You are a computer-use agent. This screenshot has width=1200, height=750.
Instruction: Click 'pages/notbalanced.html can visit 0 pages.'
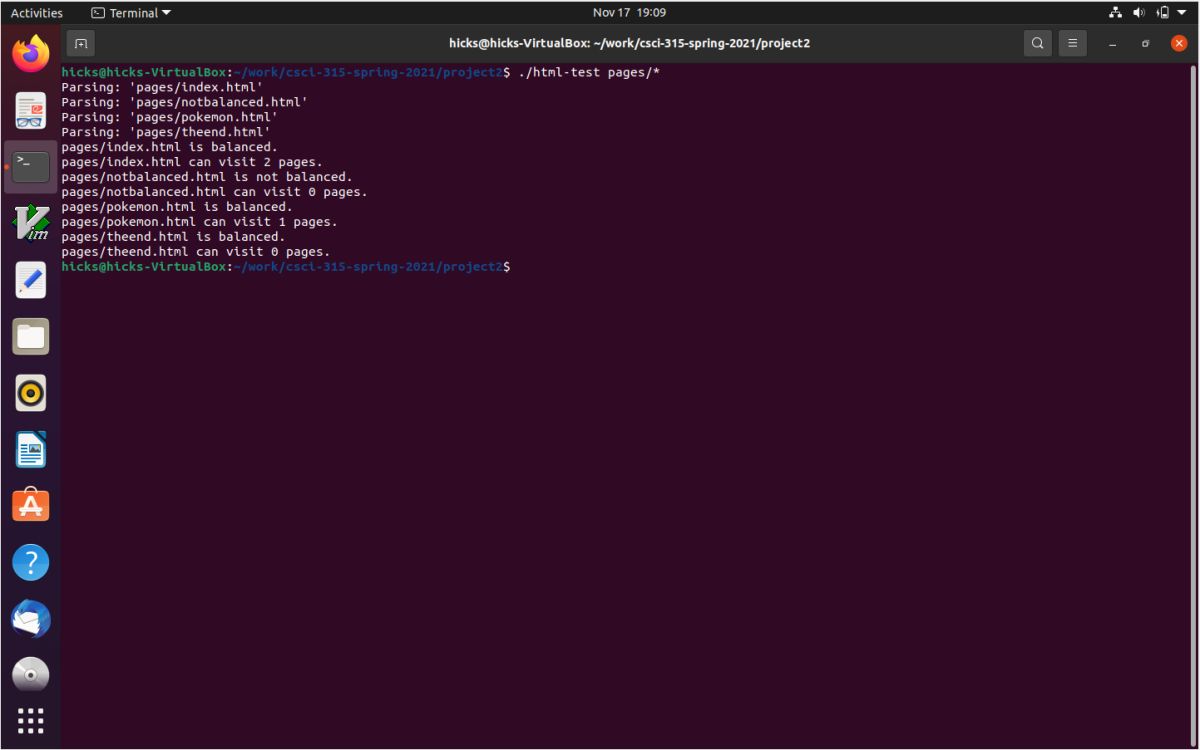[x=215, y=192]
